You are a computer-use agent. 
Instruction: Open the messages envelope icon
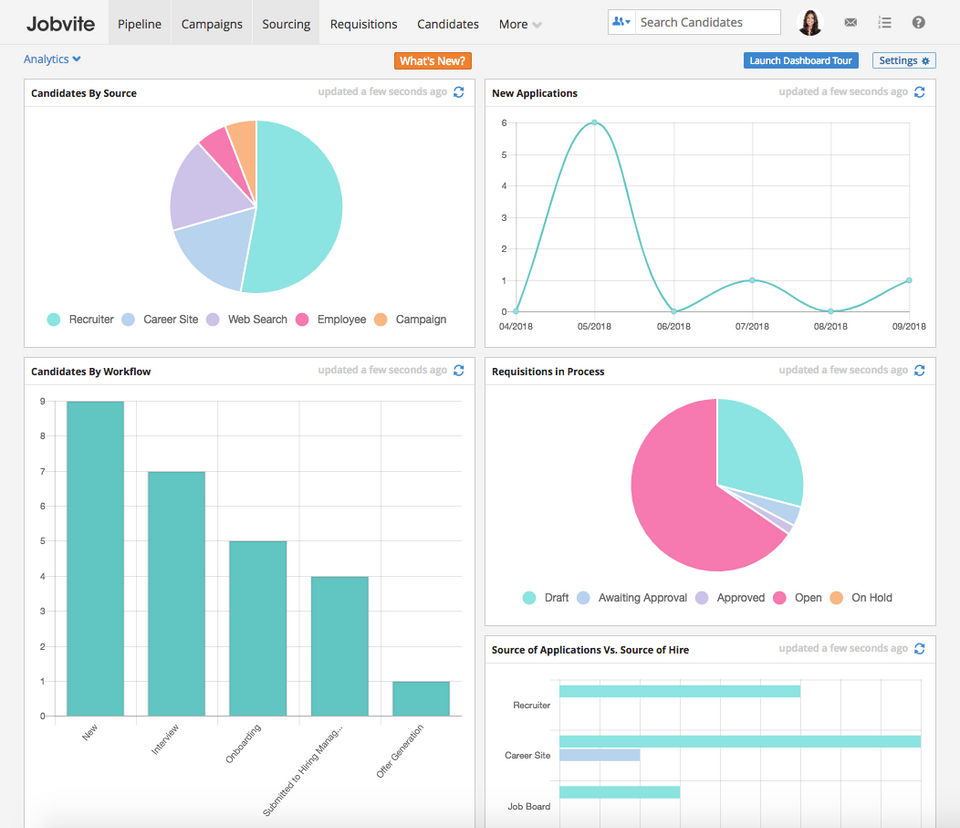pos(850,22)
